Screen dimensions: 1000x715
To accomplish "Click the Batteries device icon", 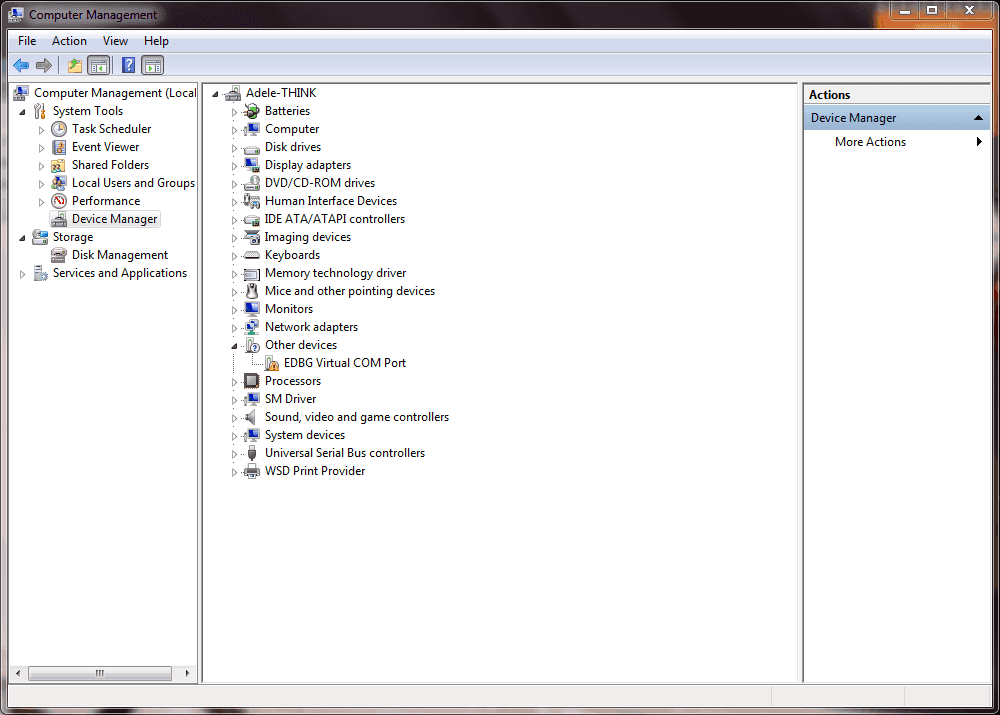I will coord(252,111).
